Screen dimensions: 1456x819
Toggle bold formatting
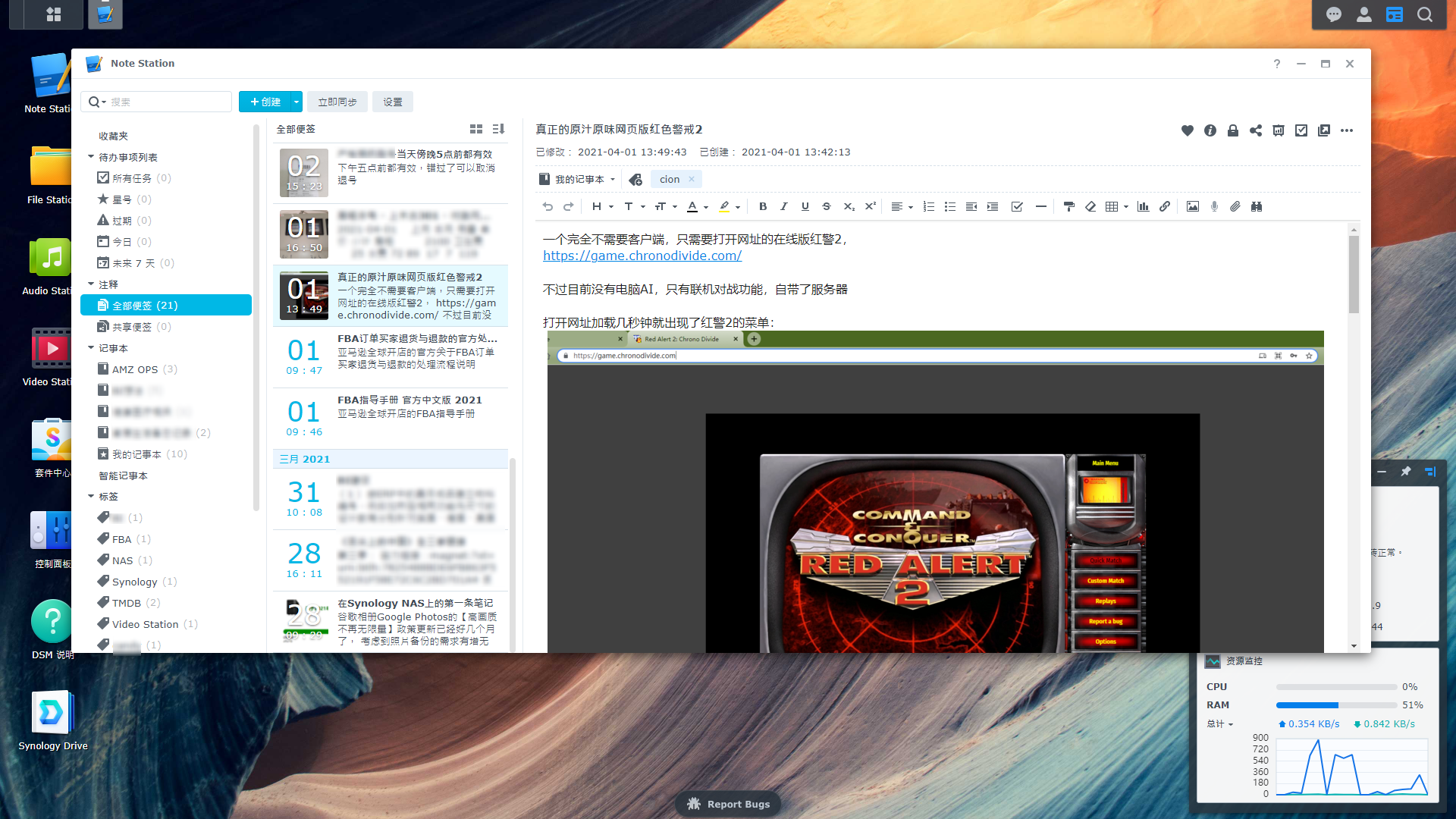(x=763, y=206)
